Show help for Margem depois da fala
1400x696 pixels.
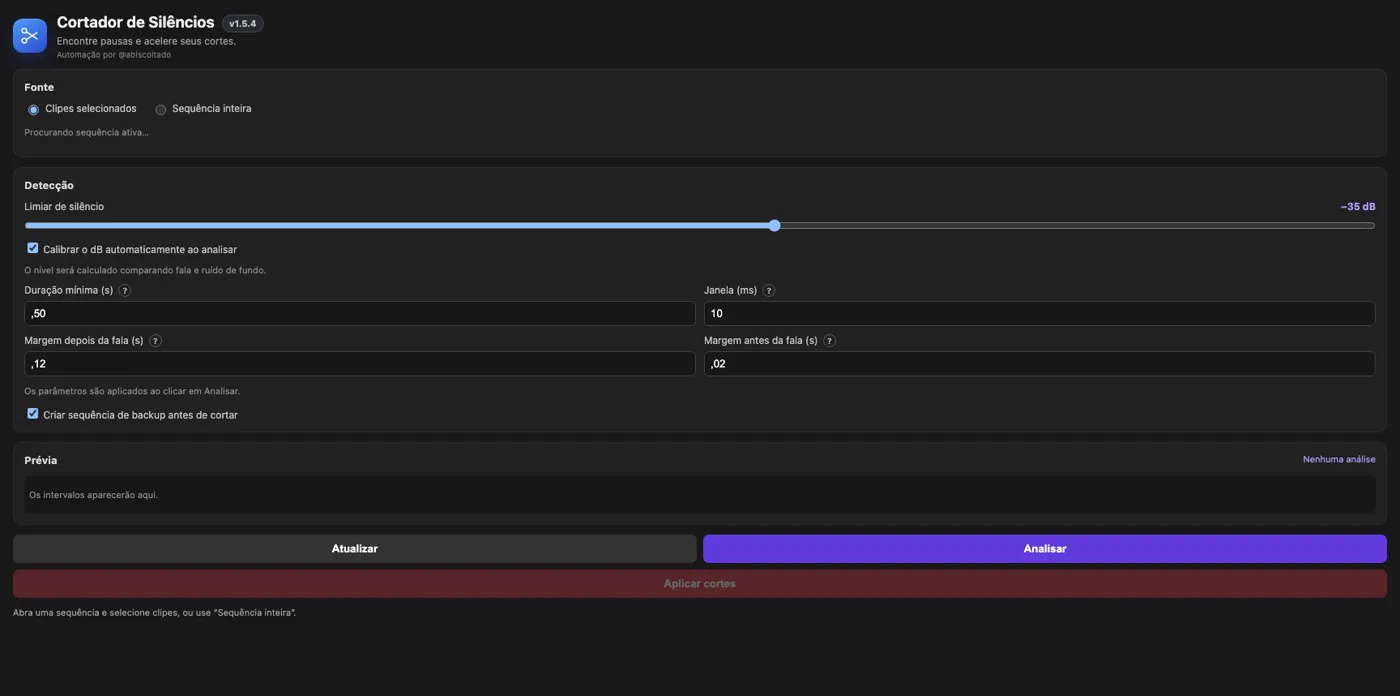[156, 341]
